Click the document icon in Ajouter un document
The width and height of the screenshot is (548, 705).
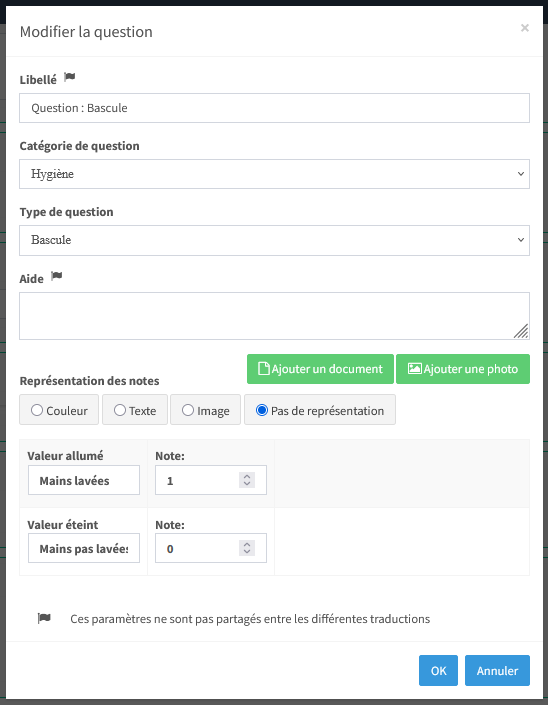click(x=264, y=369)
